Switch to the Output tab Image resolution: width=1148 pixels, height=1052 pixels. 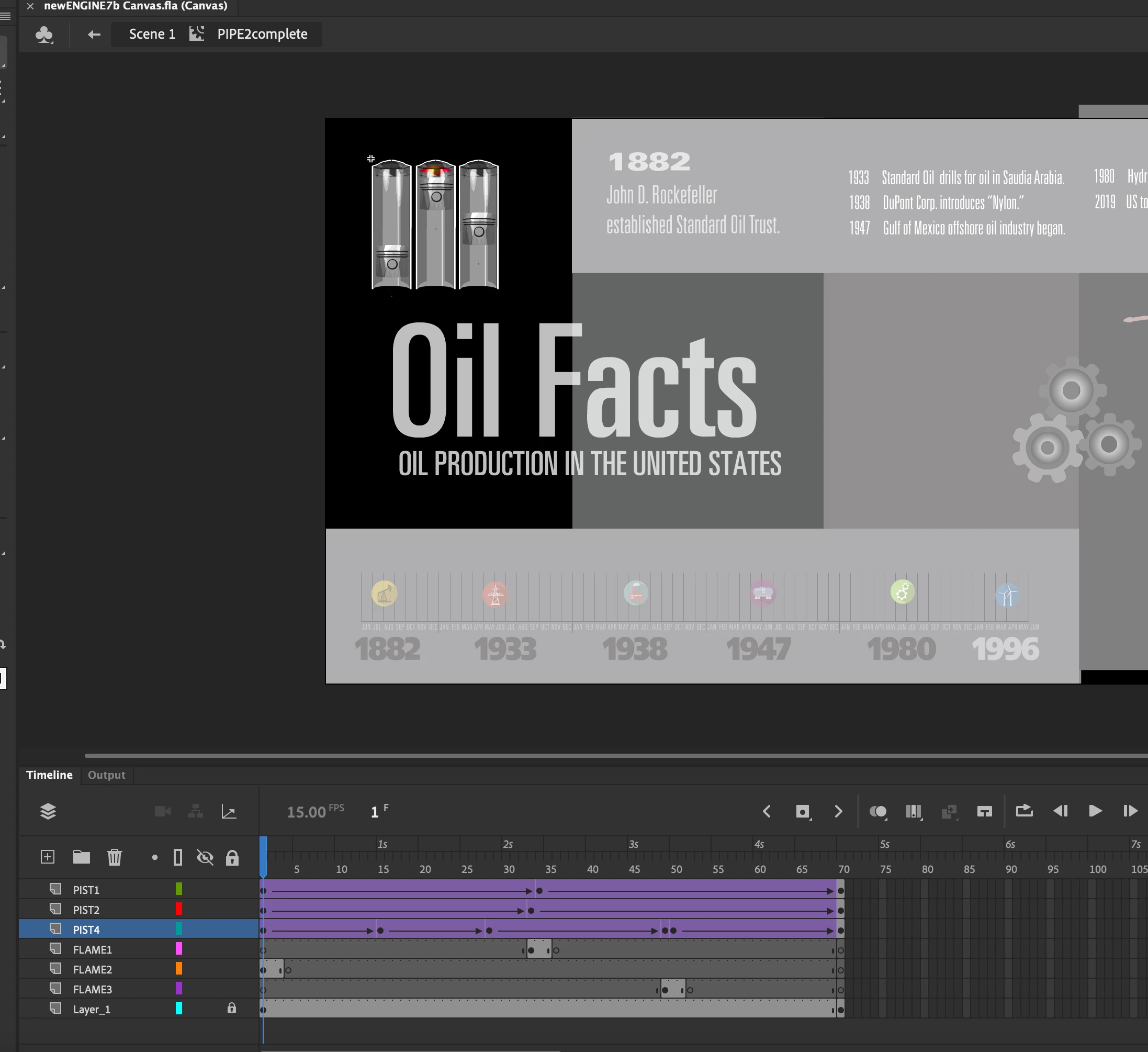coord(107,775)
